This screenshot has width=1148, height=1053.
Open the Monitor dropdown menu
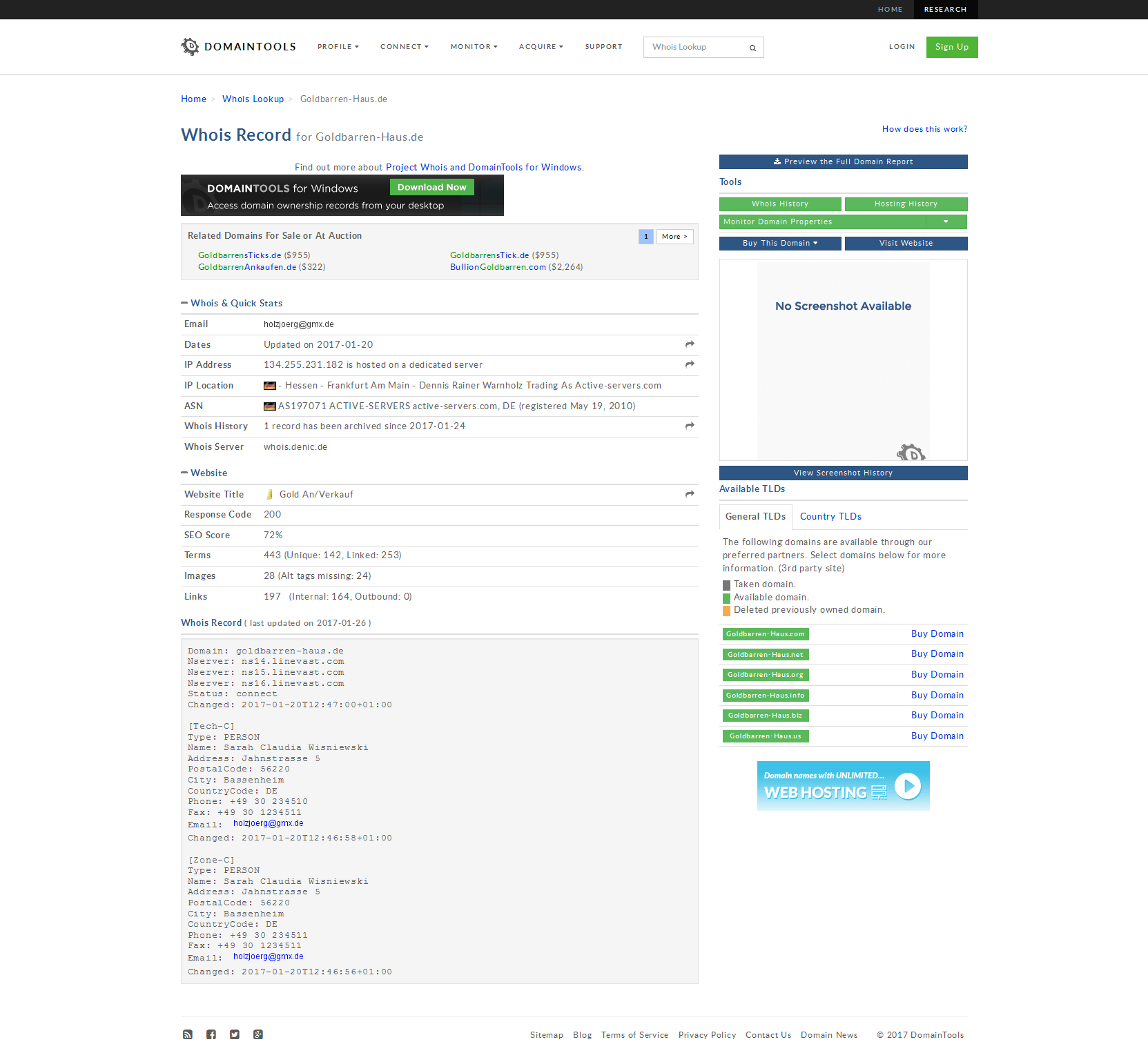pyautogui.click(x=474, y=47)
